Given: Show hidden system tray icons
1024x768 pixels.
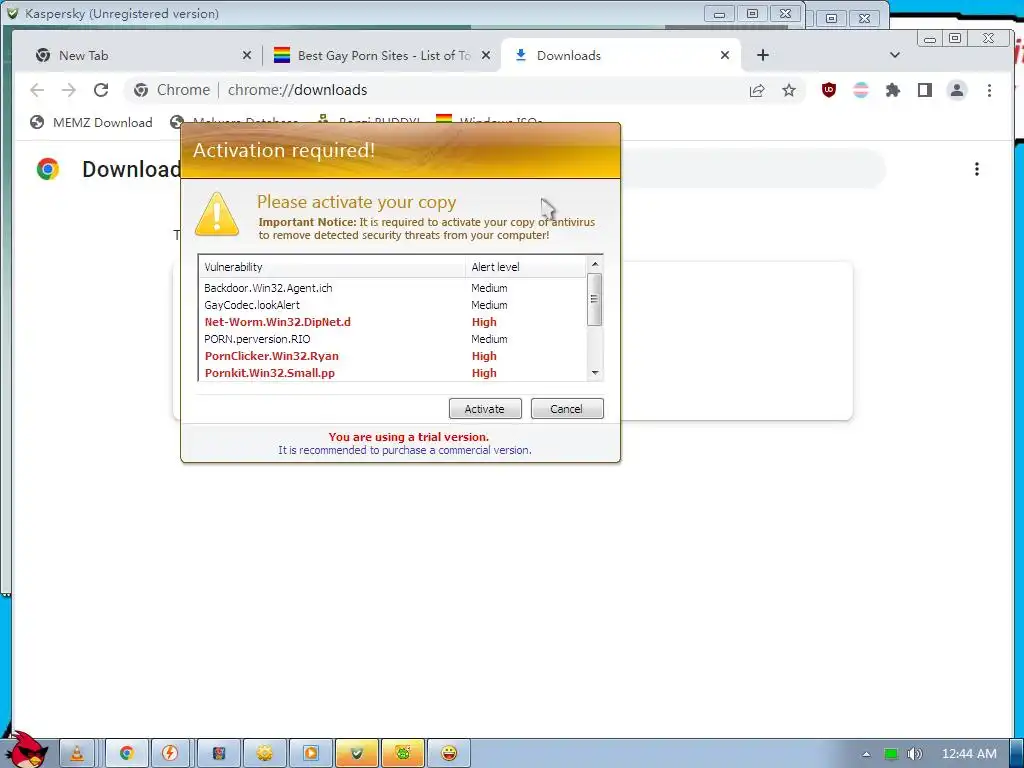Looking at the screenshot, I should point(866,754).
